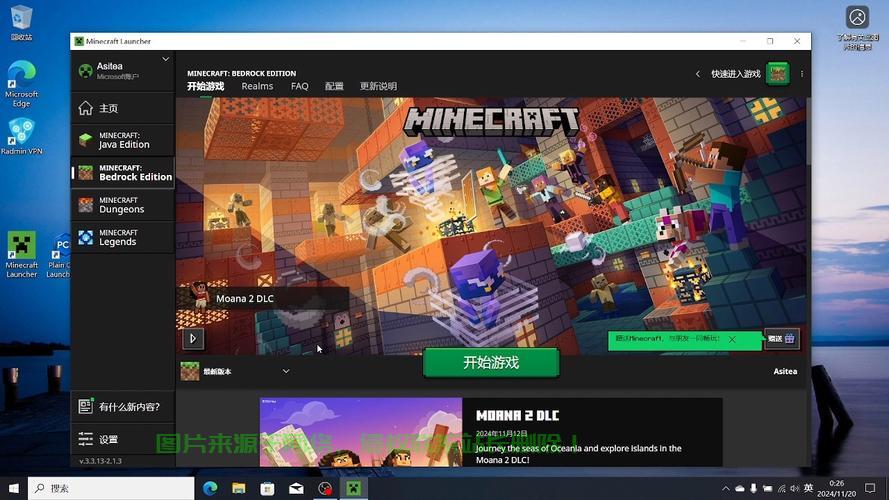Dismiss the green gift tooltip
The image size is (889, 500).
point(732,340)
